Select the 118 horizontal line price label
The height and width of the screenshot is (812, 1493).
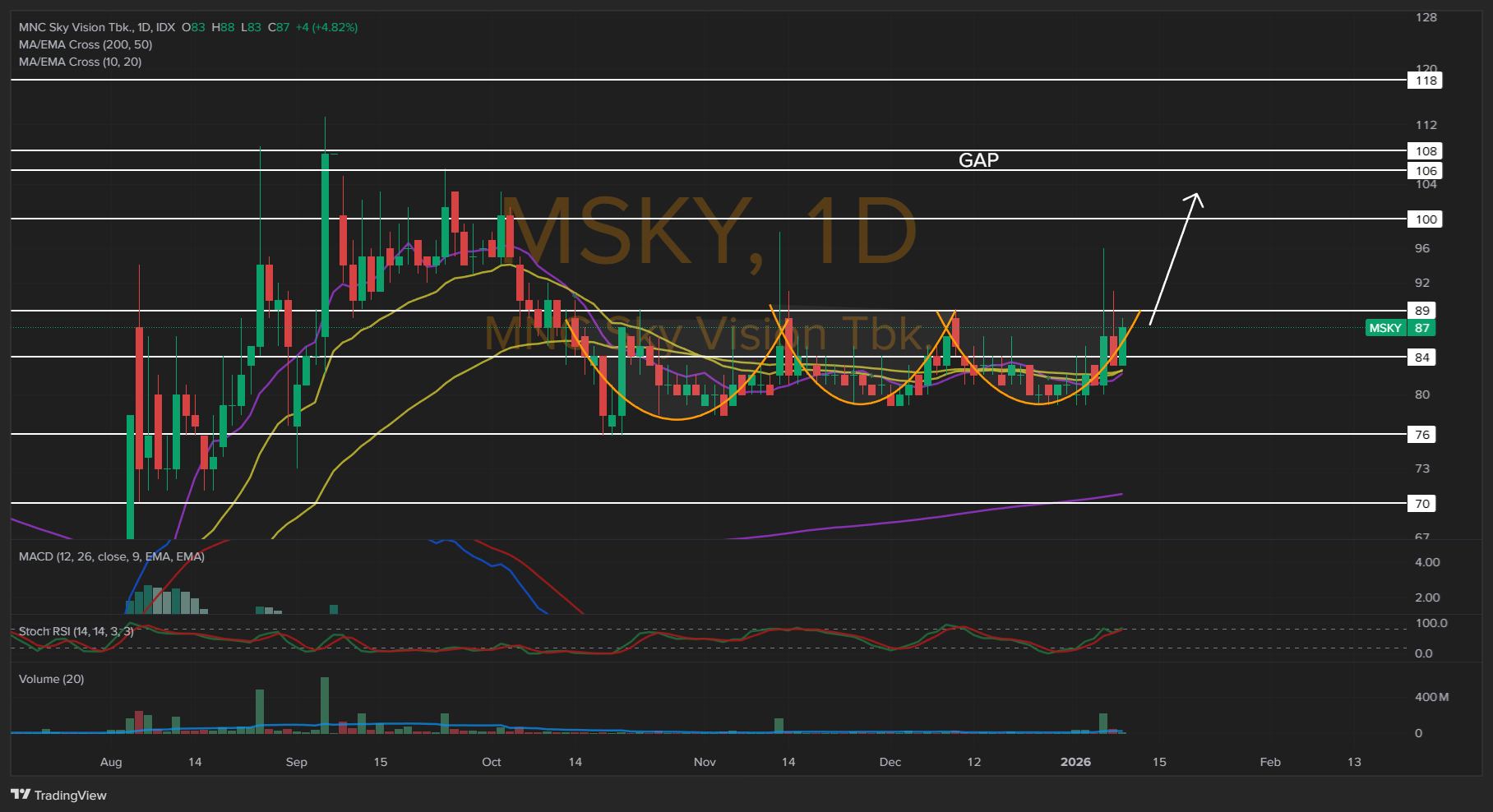click(x=1425, y=81)
